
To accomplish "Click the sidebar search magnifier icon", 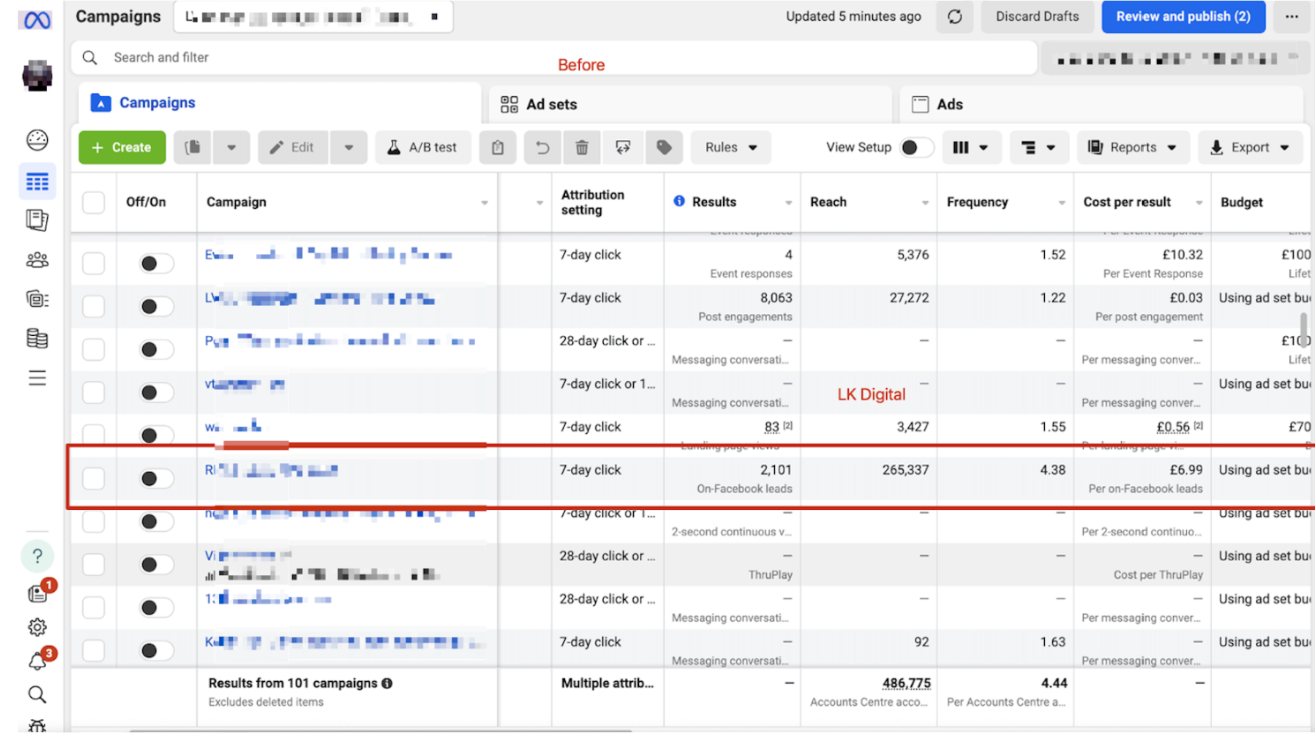I will pyautogui.click(x=37, y=694).
